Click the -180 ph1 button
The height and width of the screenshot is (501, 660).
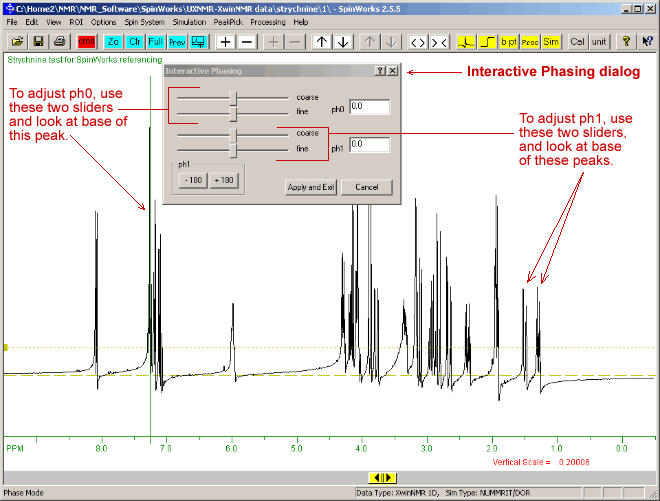coord(193,181)
